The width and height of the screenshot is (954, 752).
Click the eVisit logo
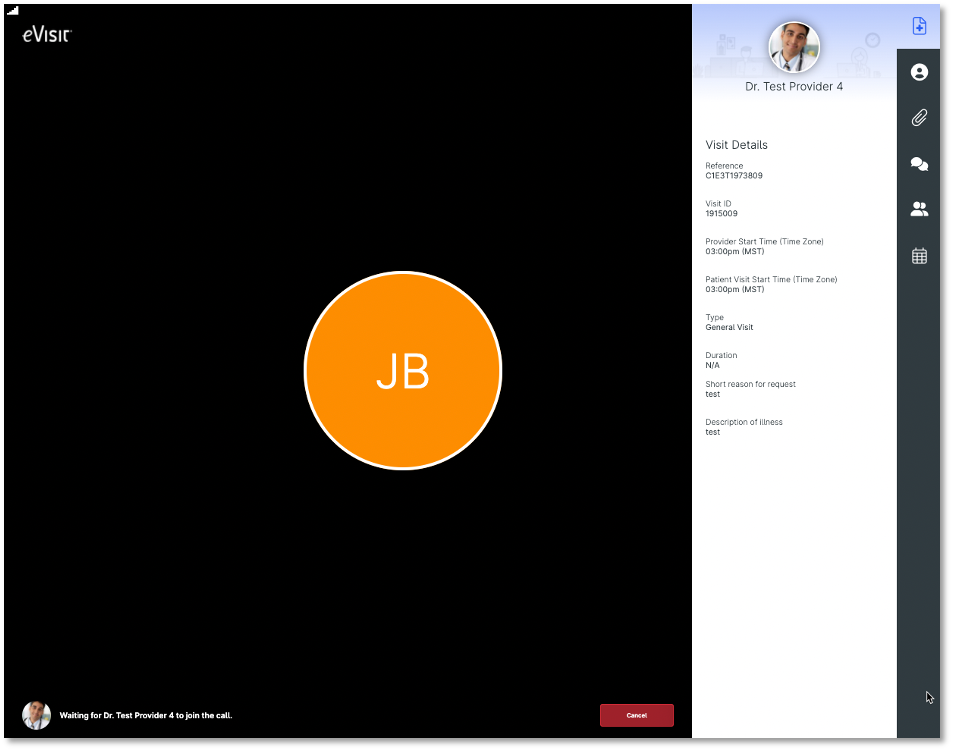(47, 35)
